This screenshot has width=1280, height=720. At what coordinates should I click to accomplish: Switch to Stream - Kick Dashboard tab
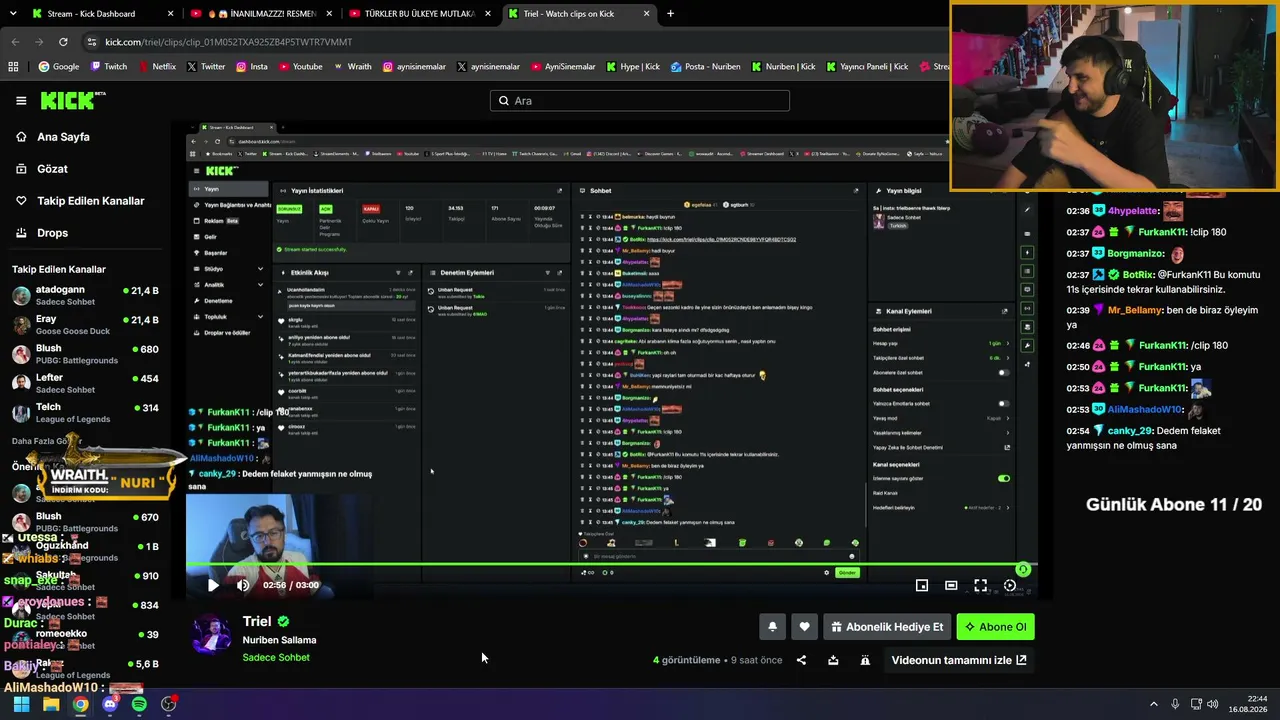coord(100,14)
